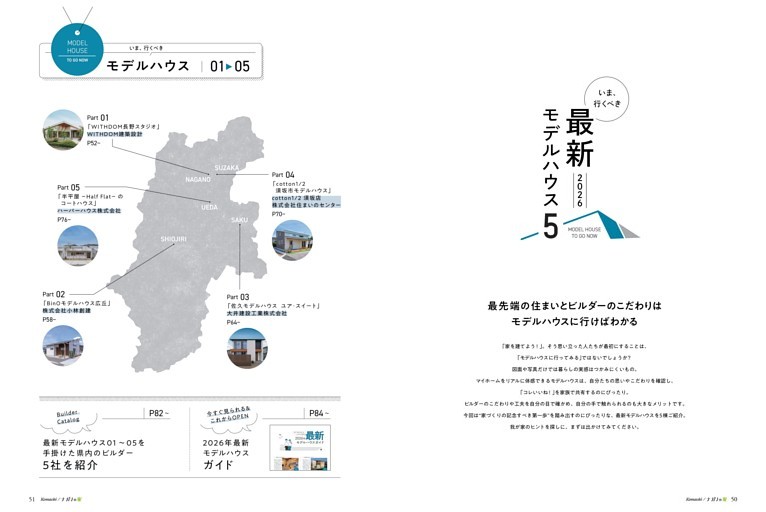Image resolution: width=766 pixels, height=512 pixels.
Task: Click the モデルハウス title heading
Action: pos(148,66)
